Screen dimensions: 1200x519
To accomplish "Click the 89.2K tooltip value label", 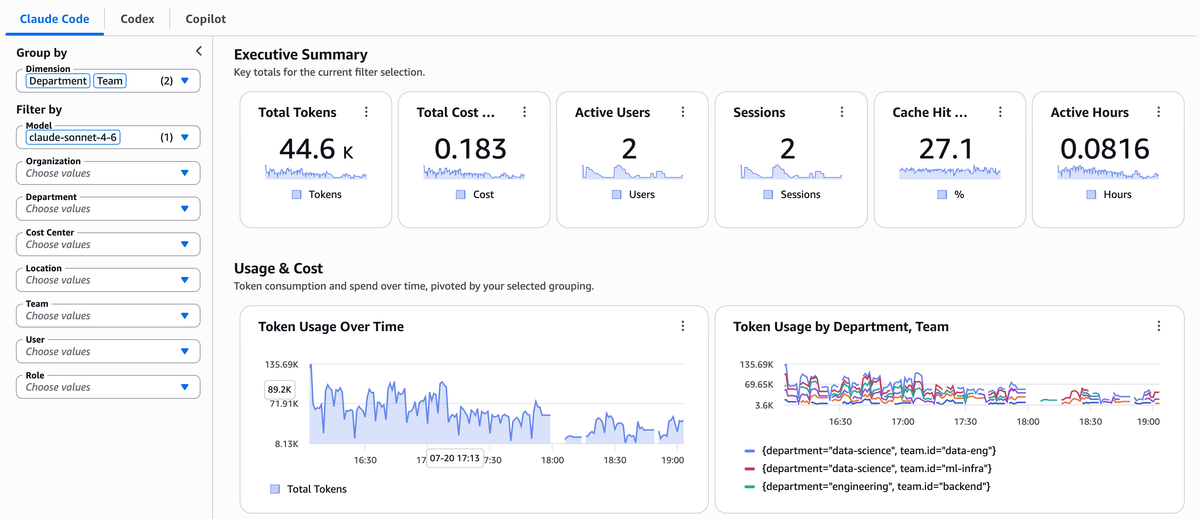I will (x=279, y=389).
